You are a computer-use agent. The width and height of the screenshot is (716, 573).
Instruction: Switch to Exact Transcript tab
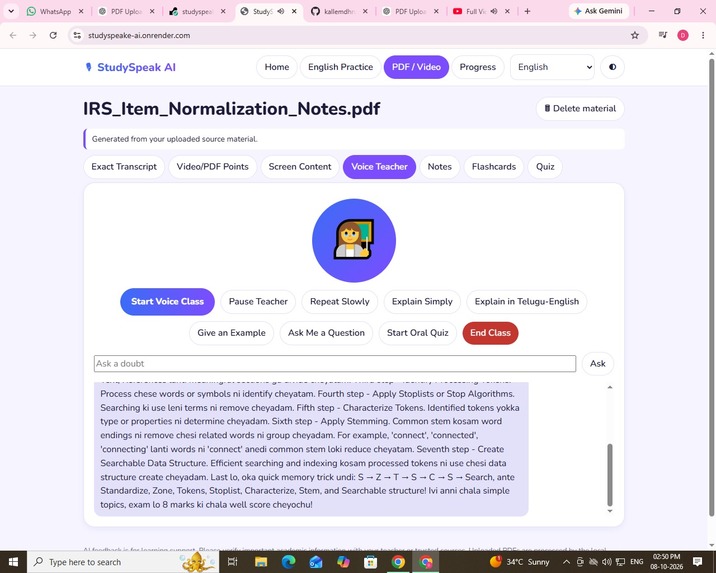point(124,167)
